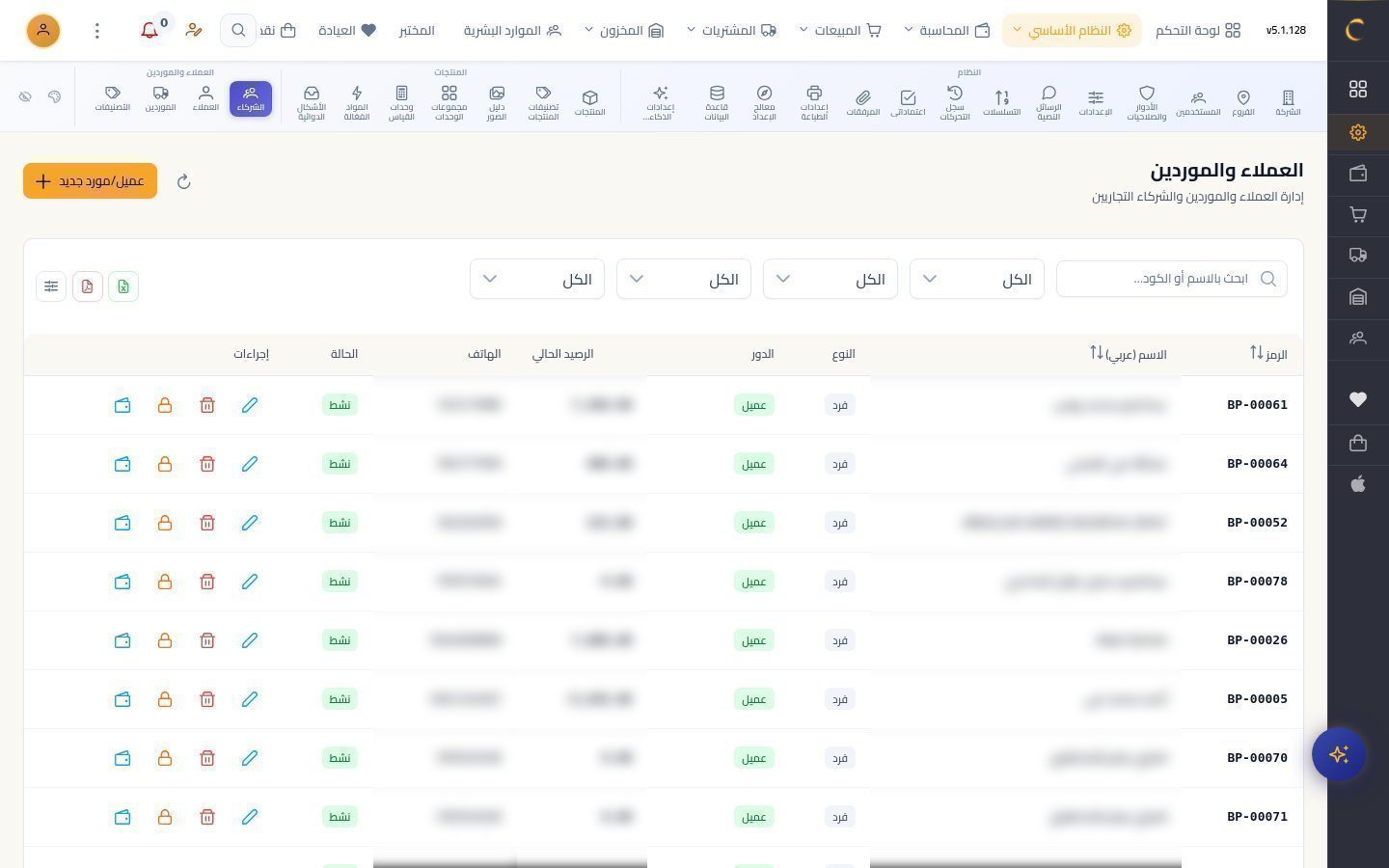Image resolution: width=1389 pixels, height=868 pixels.
Task: Export the table to PDF
Action: click(88, 286)
